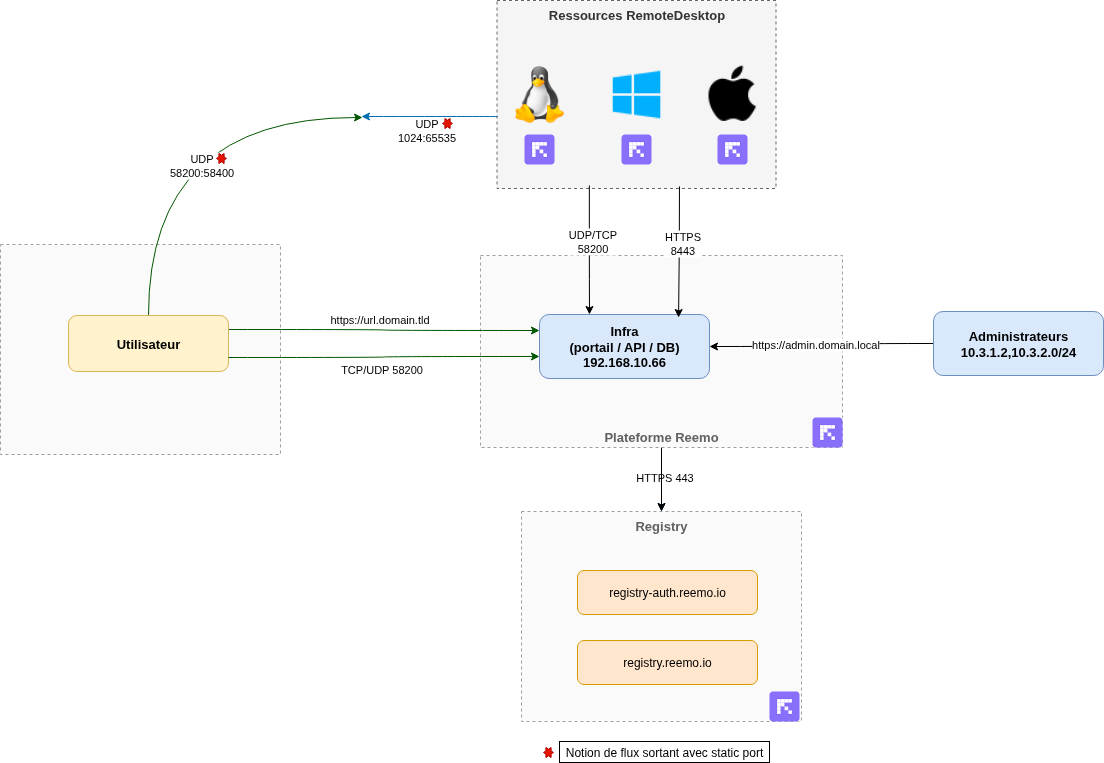Select the registry-auth.reemo.io box
Image resolution: width=1104 pixels, height=763 pixels.
coord(667,593)
